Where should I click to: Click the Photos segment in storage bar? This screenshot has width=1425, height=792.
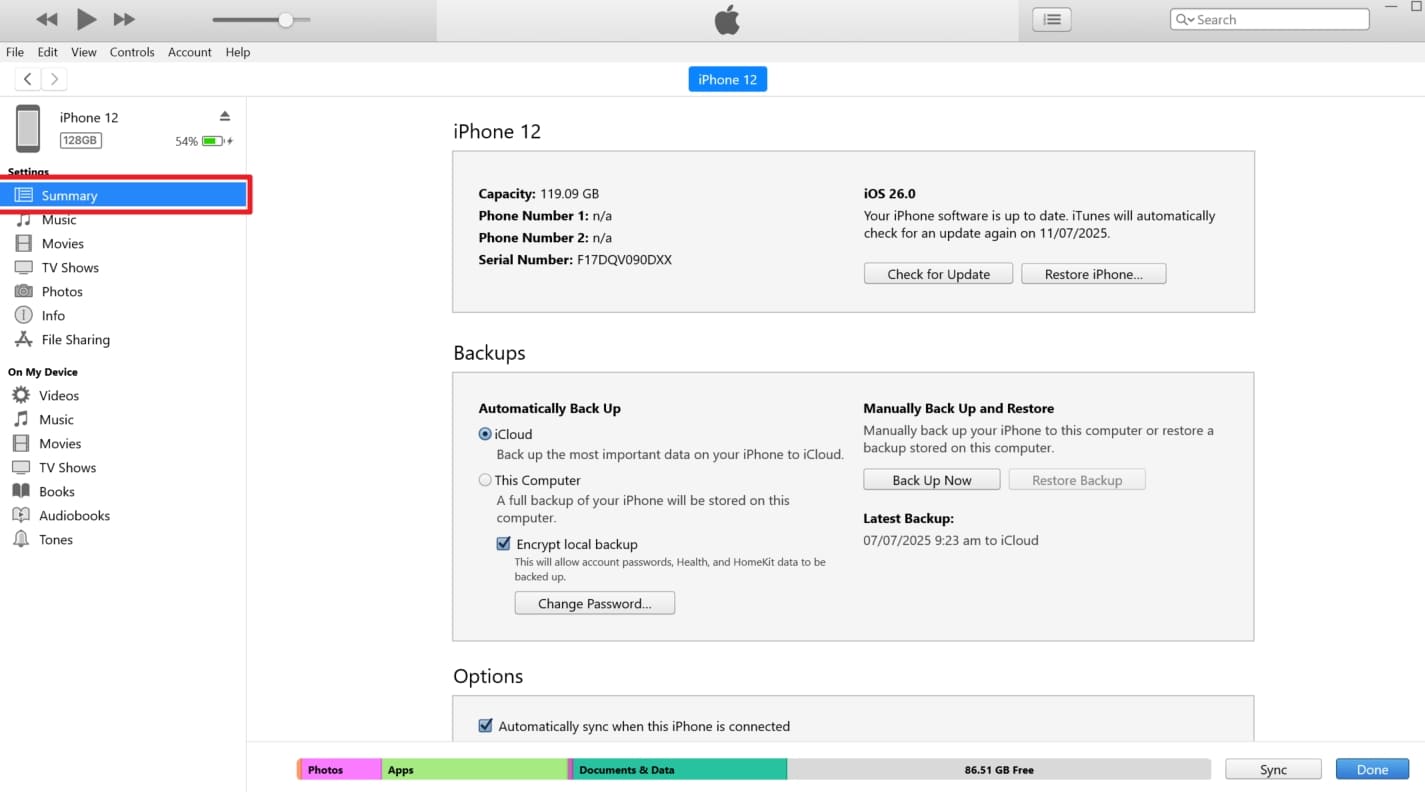[341, 770]
